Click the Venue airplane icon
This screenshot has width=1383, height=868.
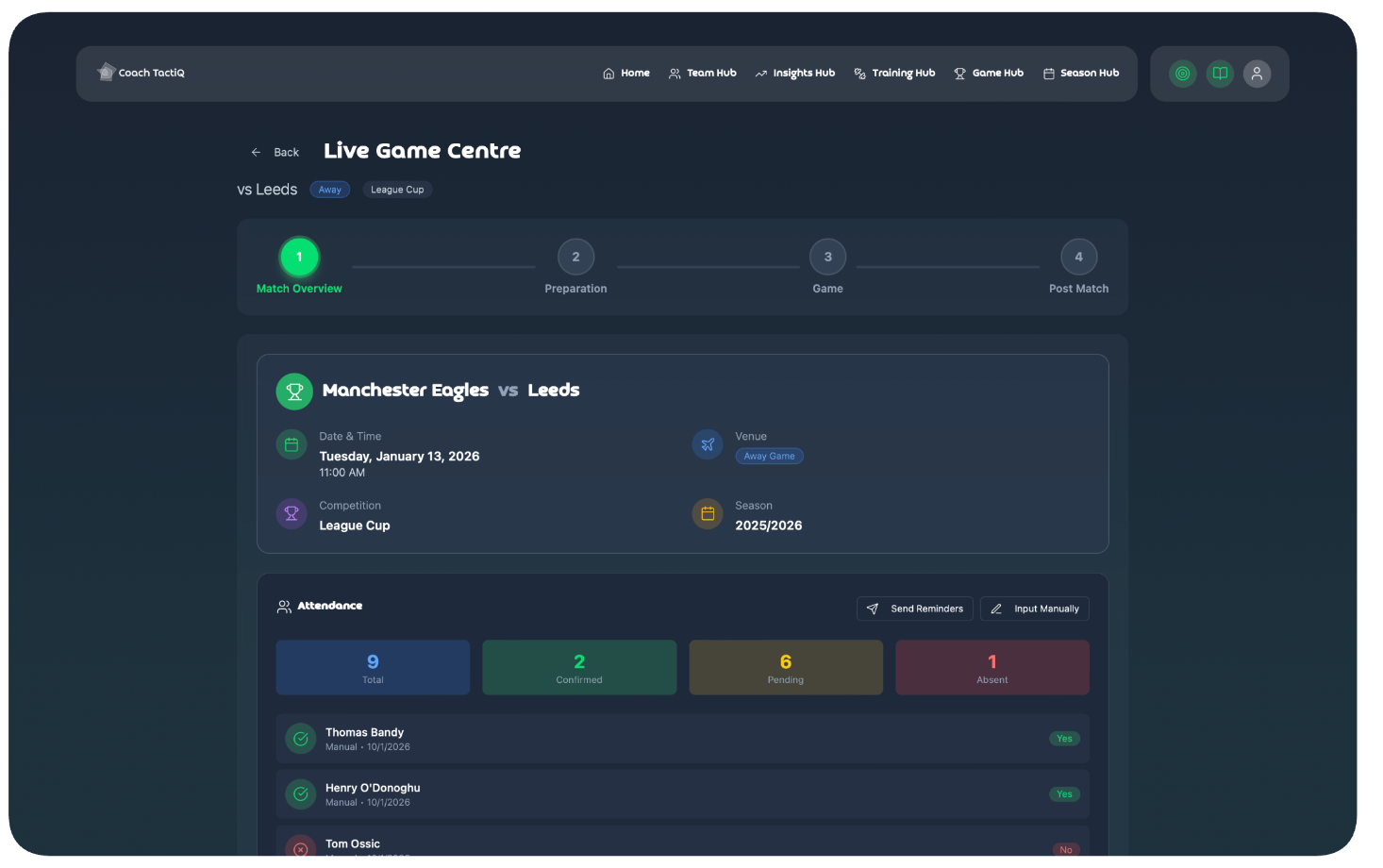(708, 444)
